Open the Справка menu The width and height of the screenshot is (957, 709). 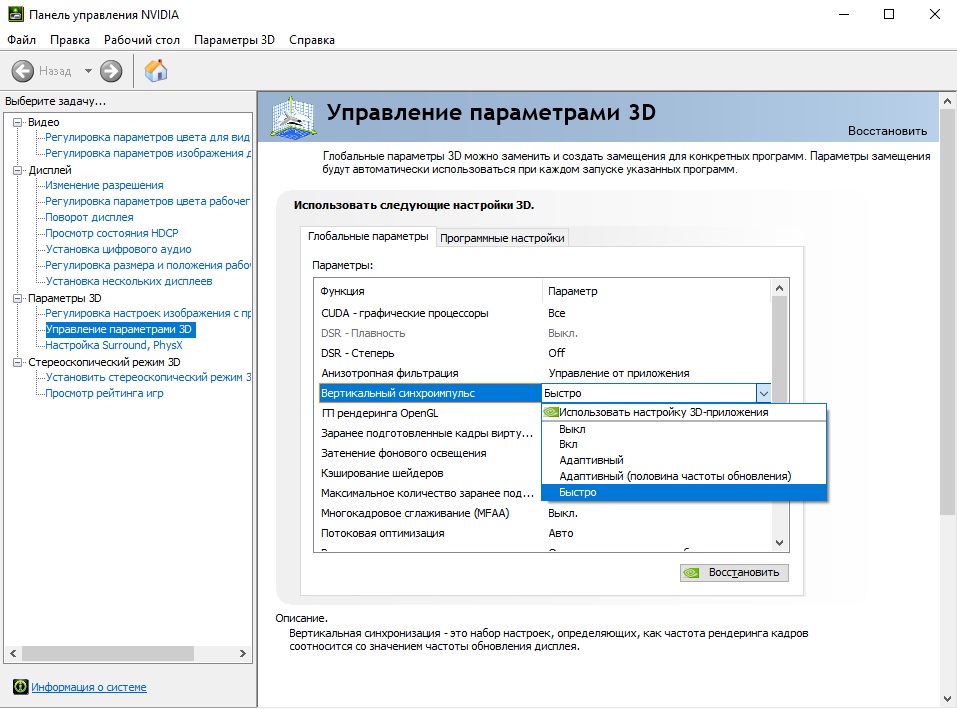(312, 40)
